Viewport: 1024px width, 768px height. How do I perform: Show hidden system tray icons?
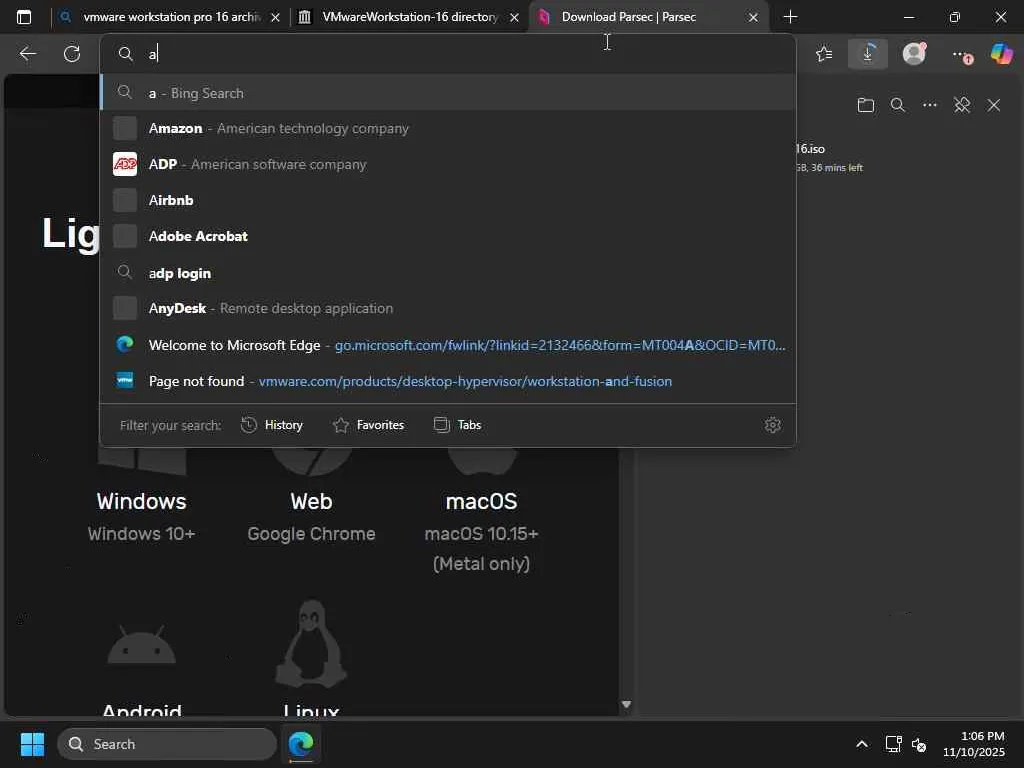tap(862, 744)
